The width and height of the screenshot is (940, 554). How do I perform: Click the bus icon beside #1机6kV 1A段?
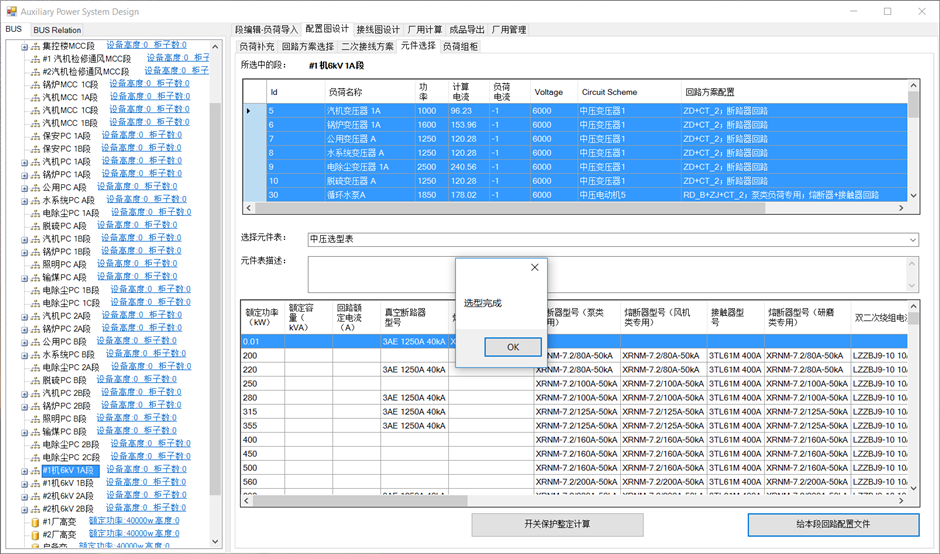[35, 470]
